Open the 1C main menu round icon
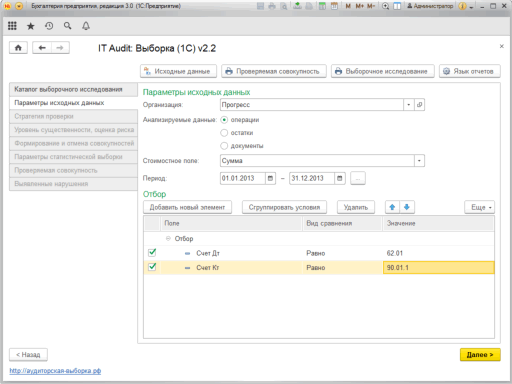 [19, 6]
